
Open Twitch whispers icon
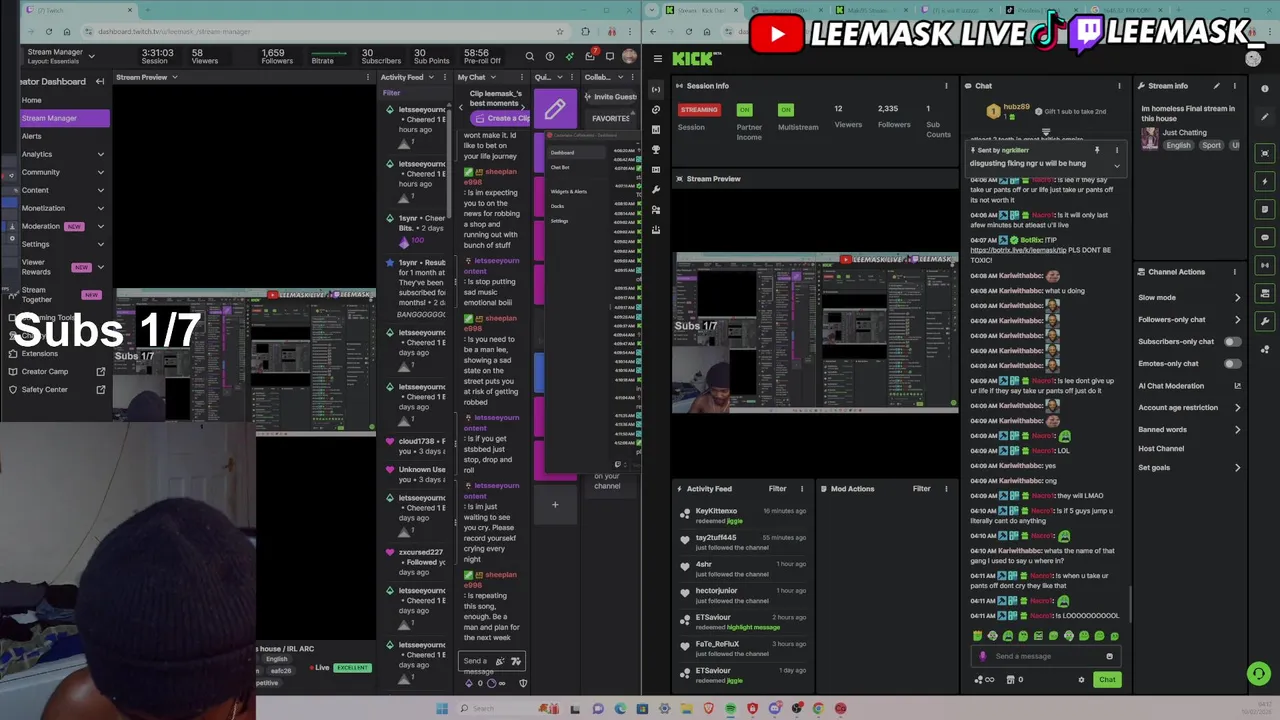coord(610,57)
